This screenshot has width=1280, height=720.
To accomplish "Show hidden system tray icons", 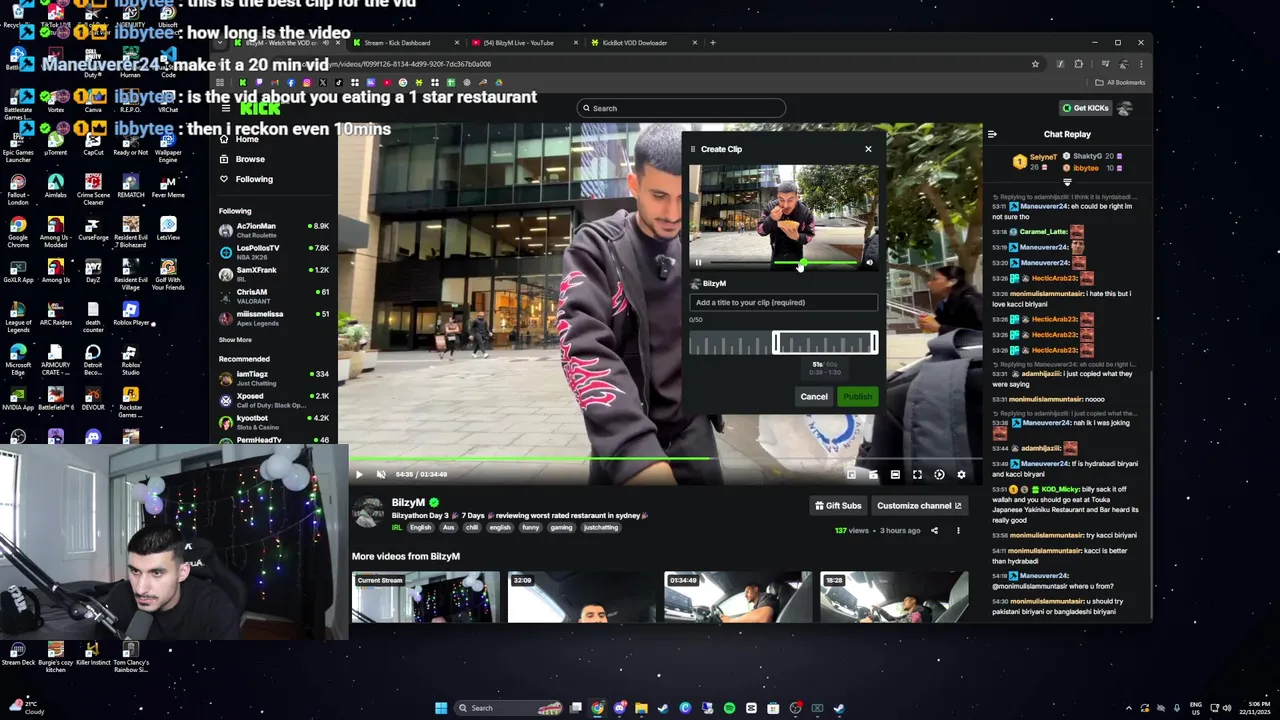I will click(1129, 708).
